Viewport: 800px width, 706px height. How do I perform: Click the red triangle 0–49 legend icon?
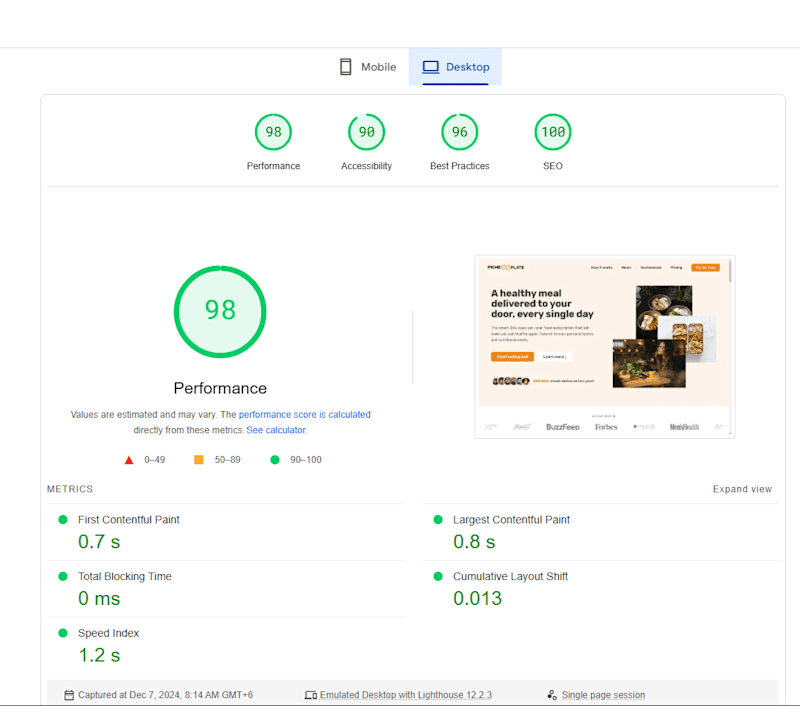pos(129,460)
